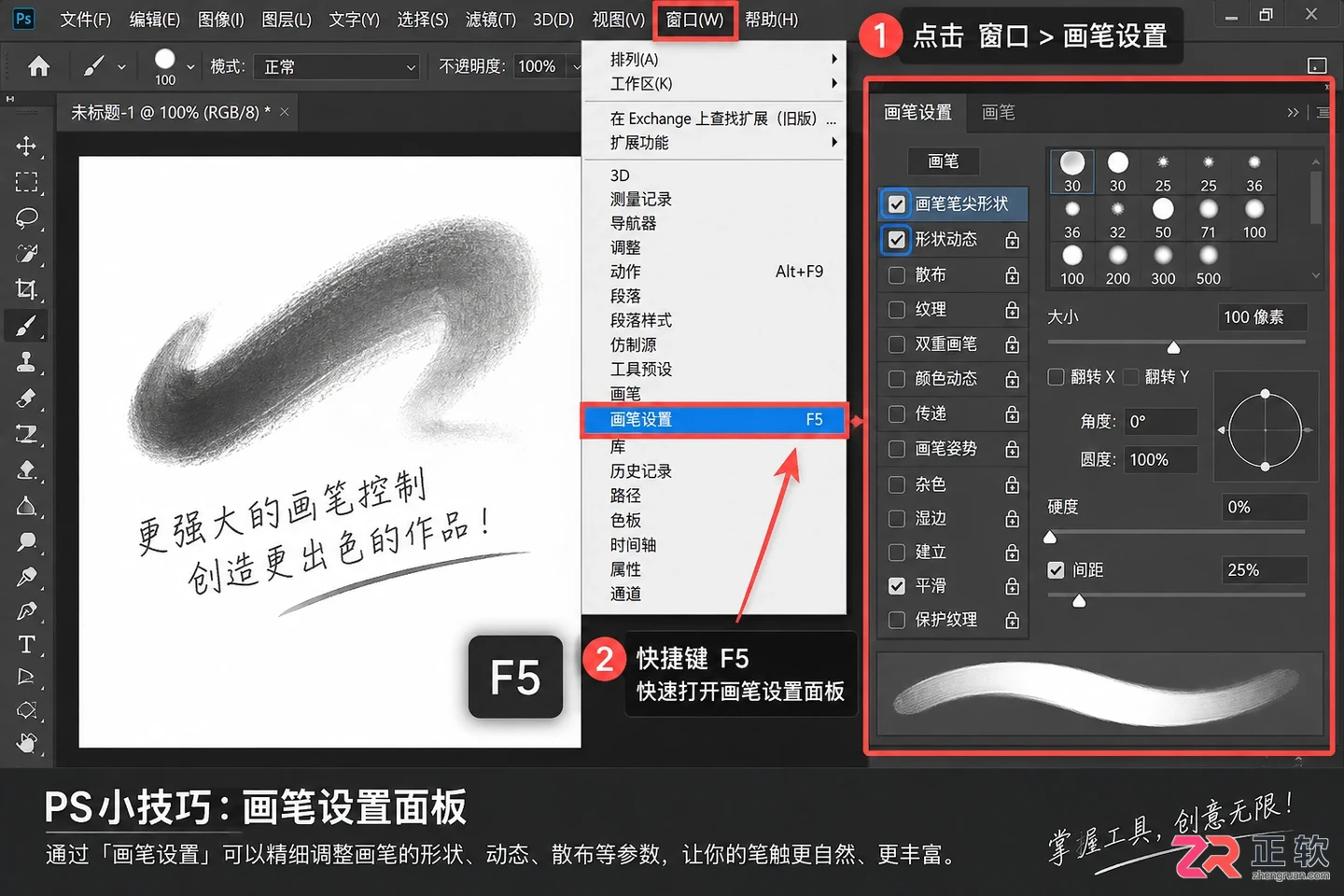Select the Hand tool

pyautogui.click(x=26, y=744)
